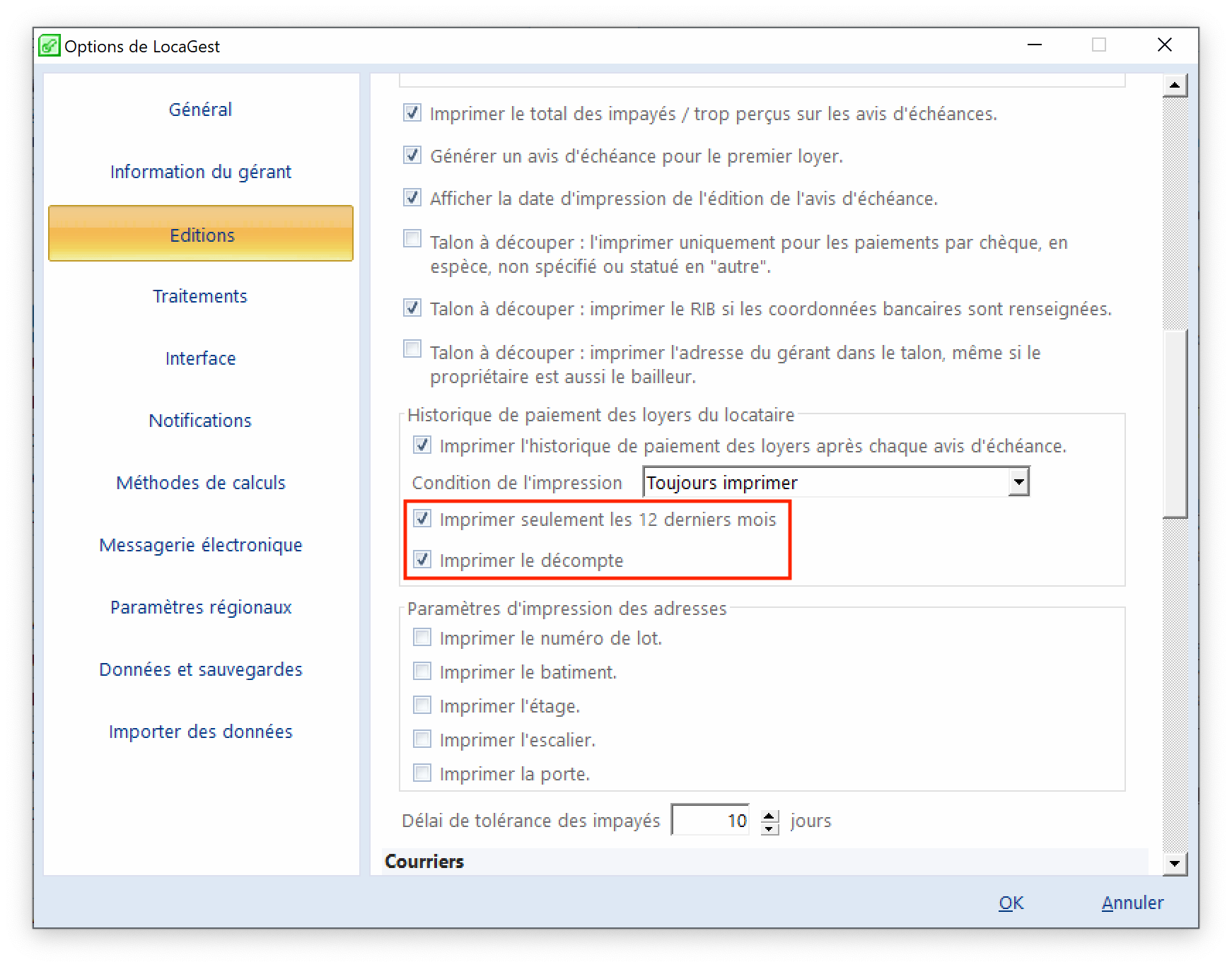Enable Imprimer la porte checkbox

pyautogui.click(x=422, y=773)
